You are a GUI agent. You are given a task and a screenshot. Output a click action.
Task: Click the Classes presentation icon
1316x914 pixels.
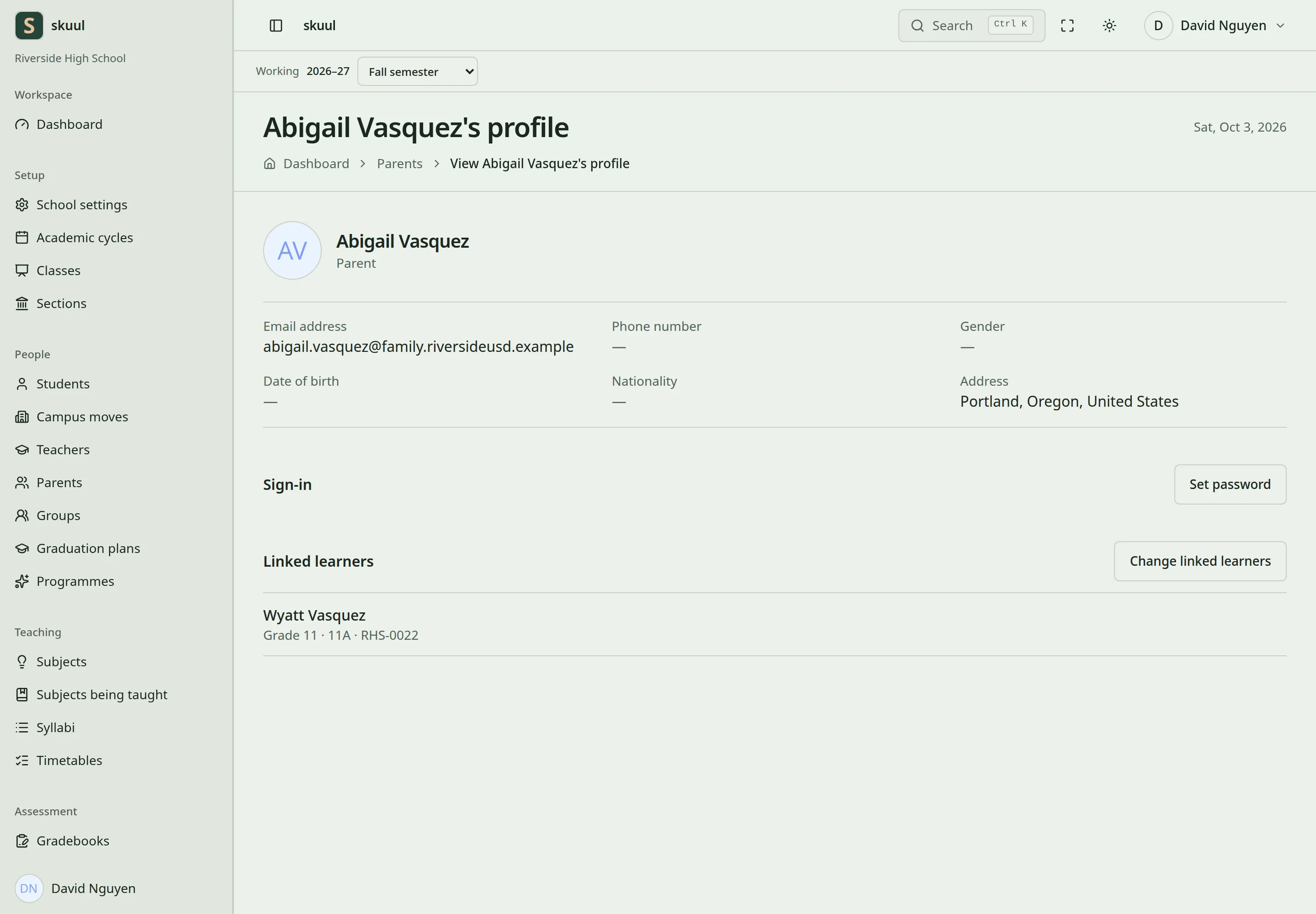coord(22,270)
